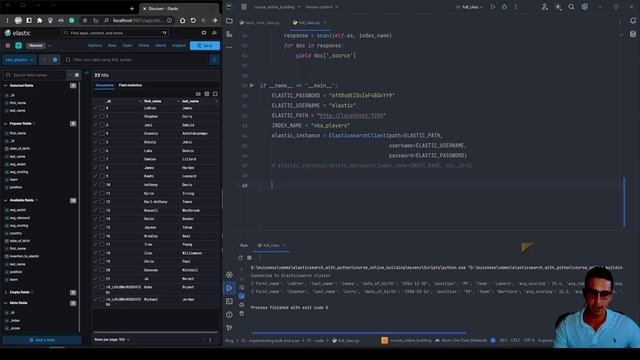640x360 pixels.
Task: Click the KQL query filter input
Action: point(136,60)
